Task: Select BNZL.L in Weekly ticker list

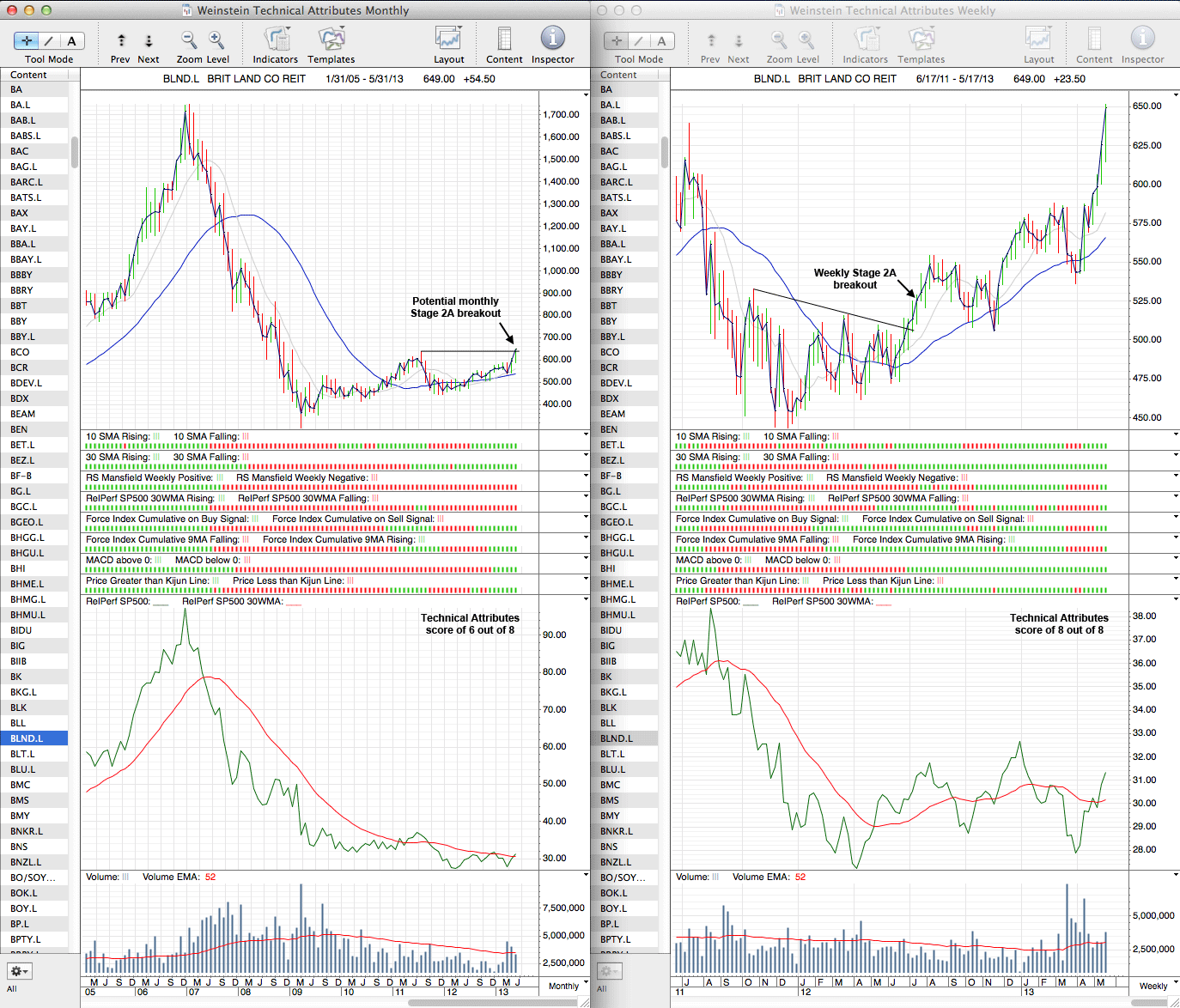Action: click(624, 862)
